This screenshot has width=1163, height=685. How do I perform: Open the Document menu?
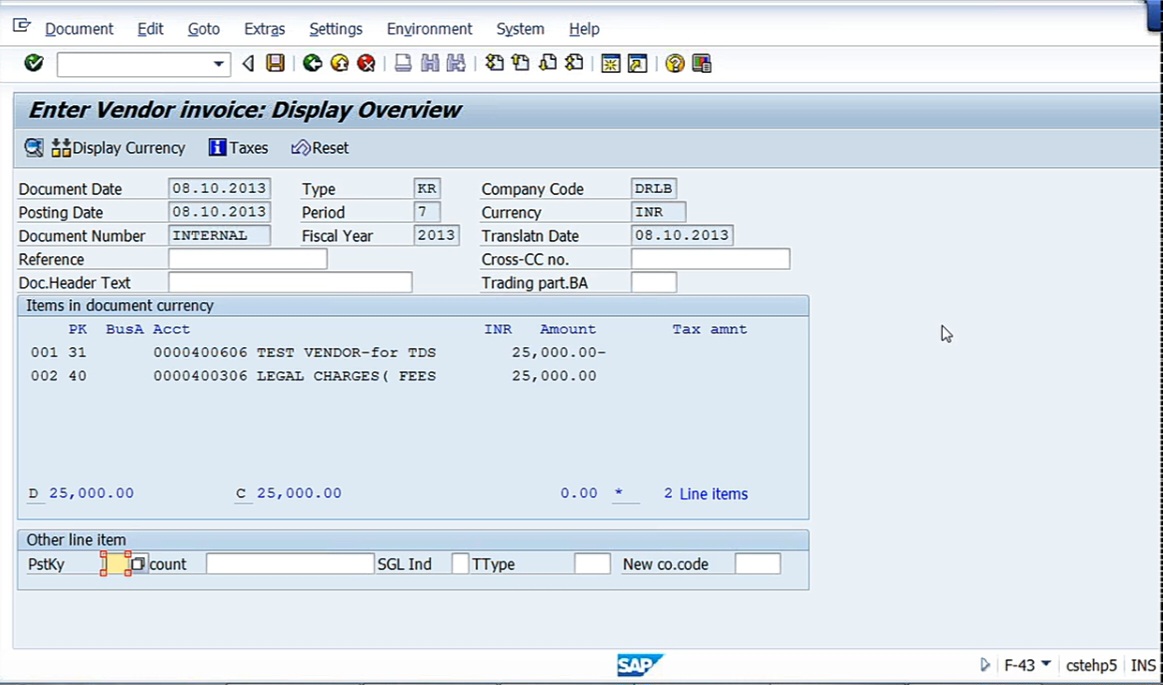tap(79, 29)
